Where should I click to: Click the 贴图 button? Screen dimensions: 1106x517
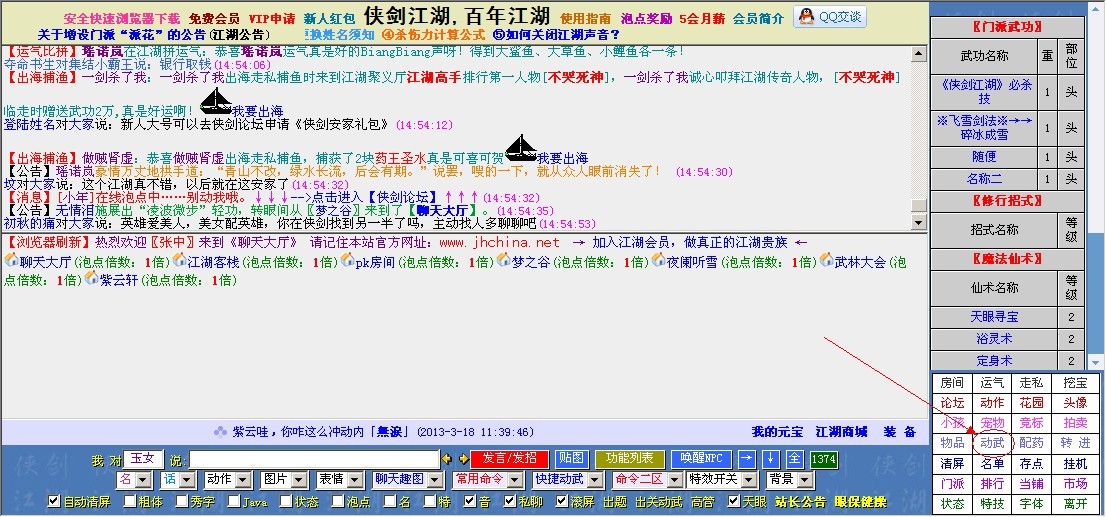(571, 458)
